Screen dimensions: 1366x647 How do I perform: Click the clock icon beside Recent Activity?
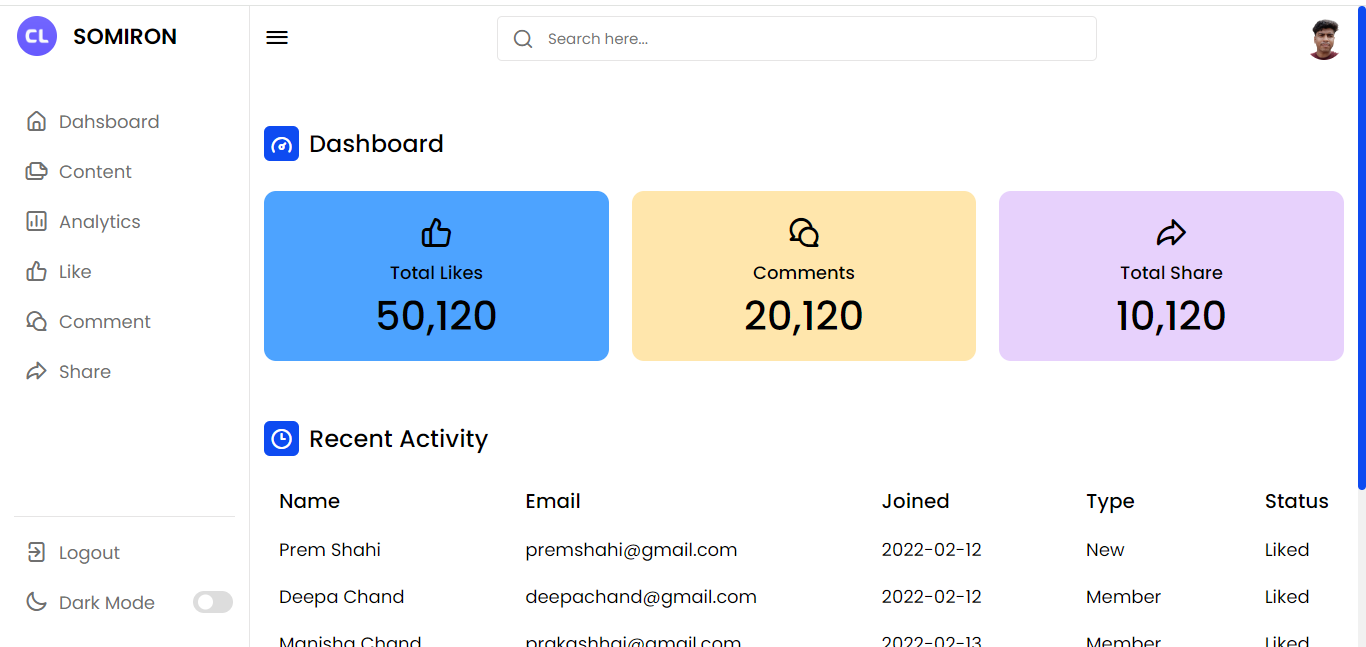(x=281, y=439)
